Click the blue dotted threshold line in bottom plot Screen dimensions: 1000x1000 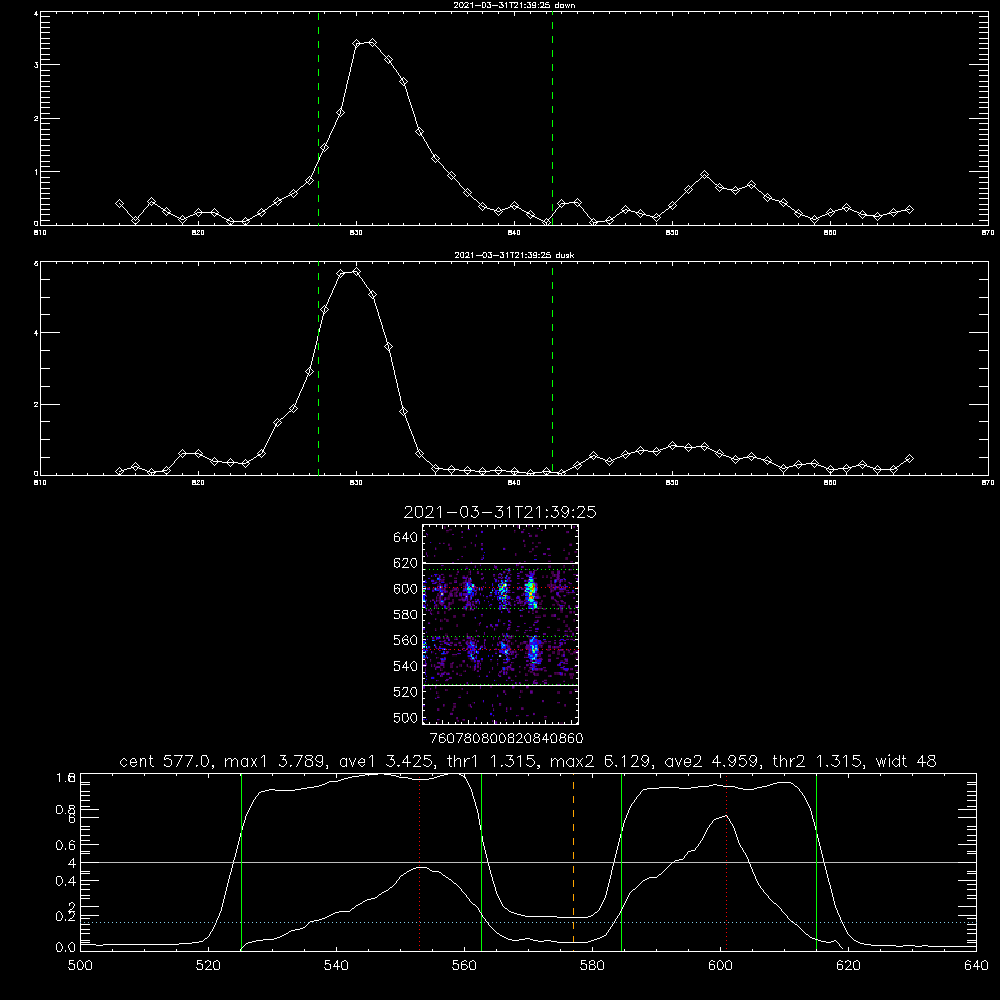pos(528,922)
